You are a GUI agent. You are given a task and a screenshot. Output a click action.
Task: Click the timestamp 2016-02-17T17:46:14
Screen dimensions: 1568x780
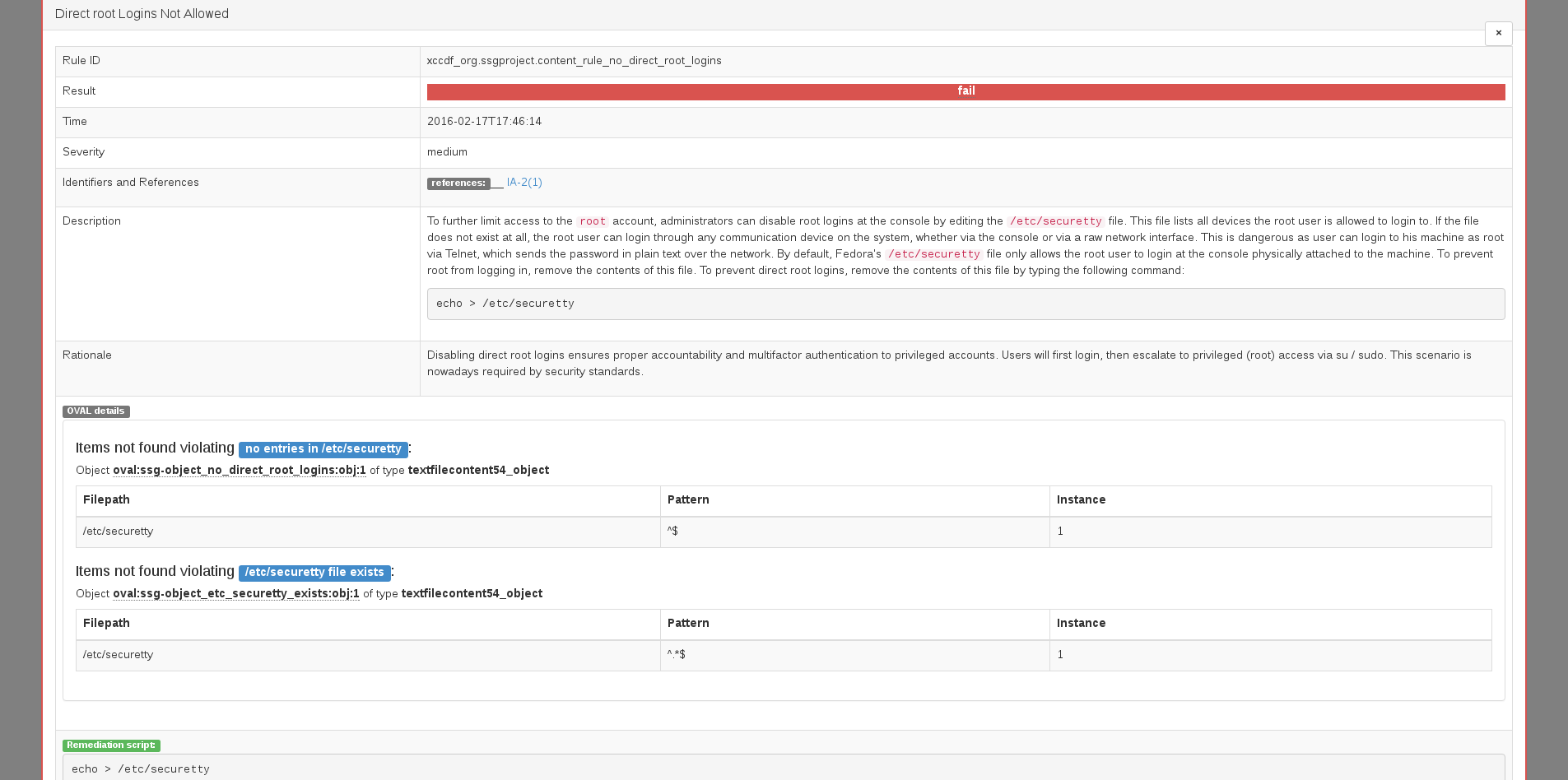[484, 122]
